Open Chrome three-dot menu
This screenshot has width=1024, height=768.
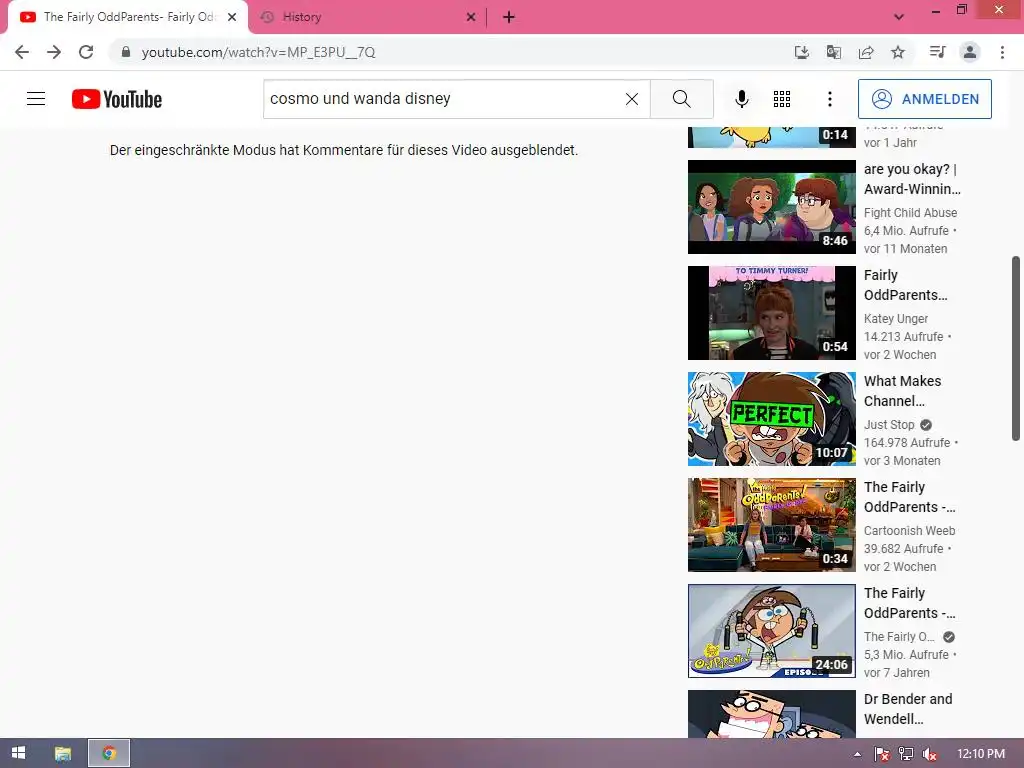1002,52
